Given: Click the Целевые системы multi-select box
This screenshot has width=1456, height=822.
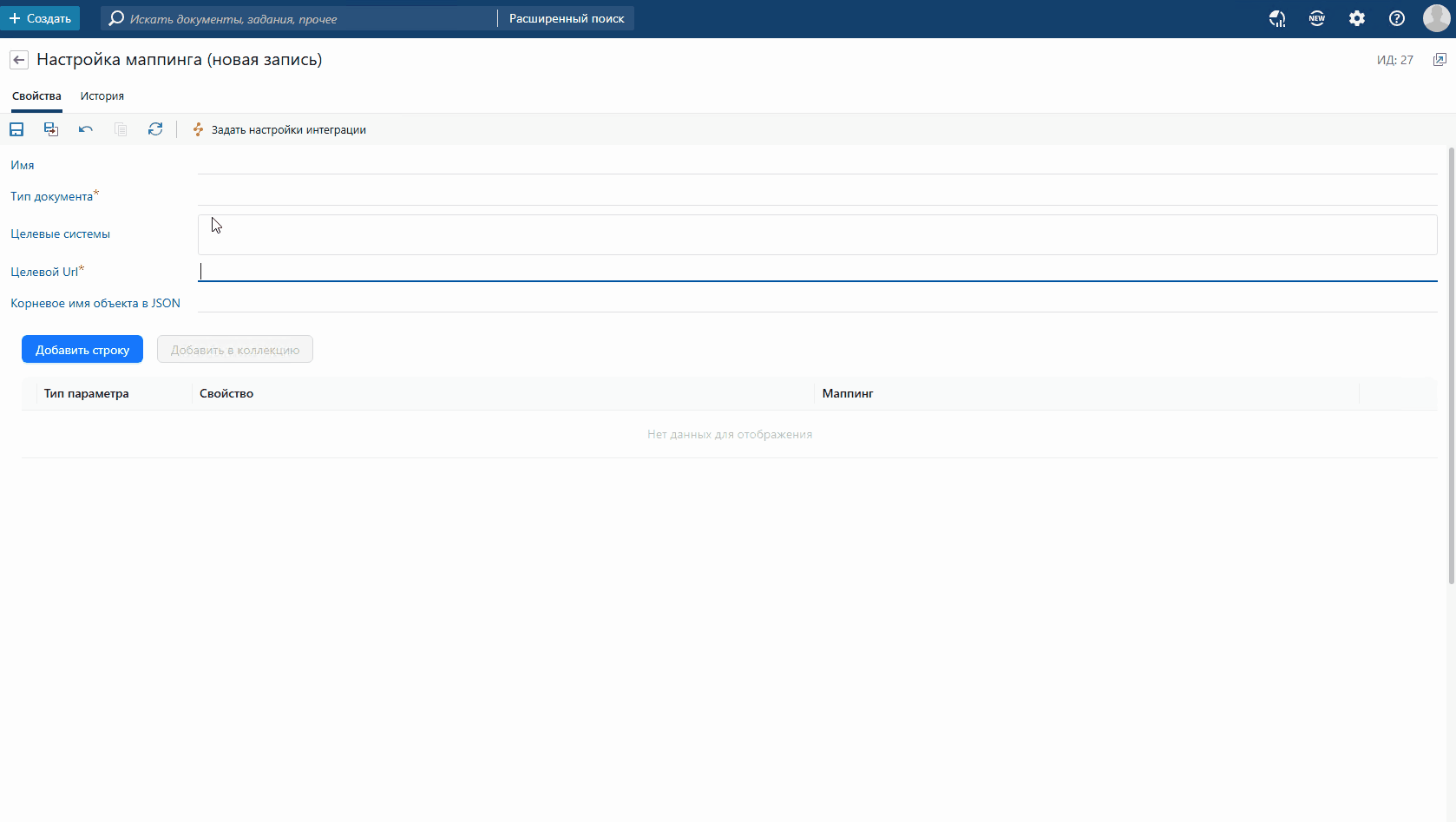Looking at the screenshot, I should [816, 234].
